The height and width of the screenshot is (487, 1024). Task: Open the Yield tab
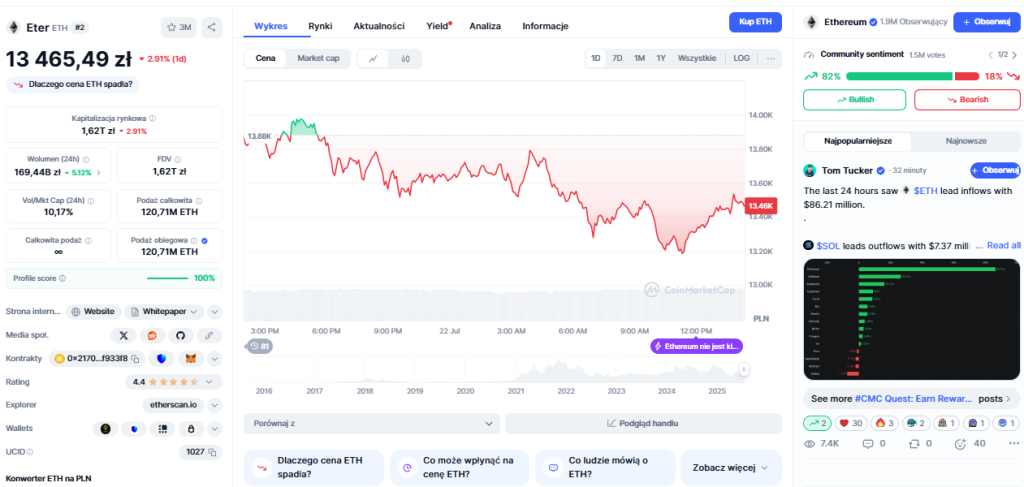click(x=438, y=26)
